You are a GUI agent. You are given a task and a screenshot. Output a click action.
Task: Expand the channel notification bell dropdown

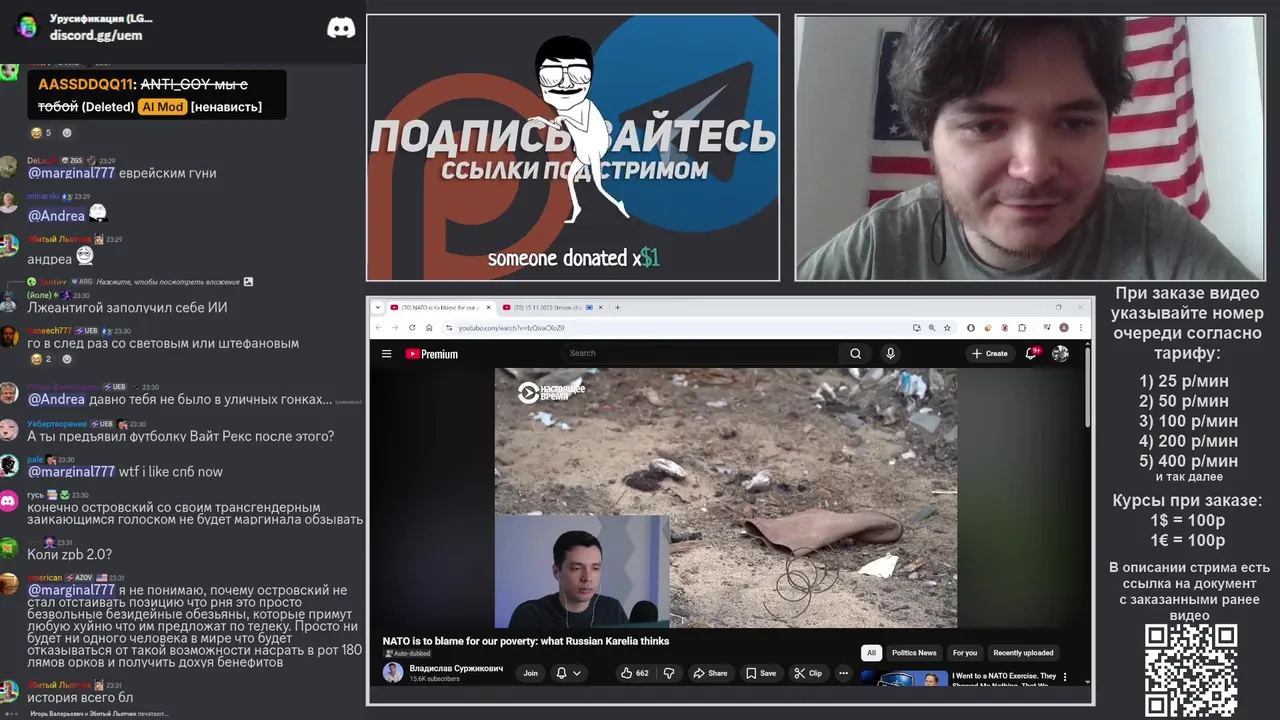(x=567, y=673)
